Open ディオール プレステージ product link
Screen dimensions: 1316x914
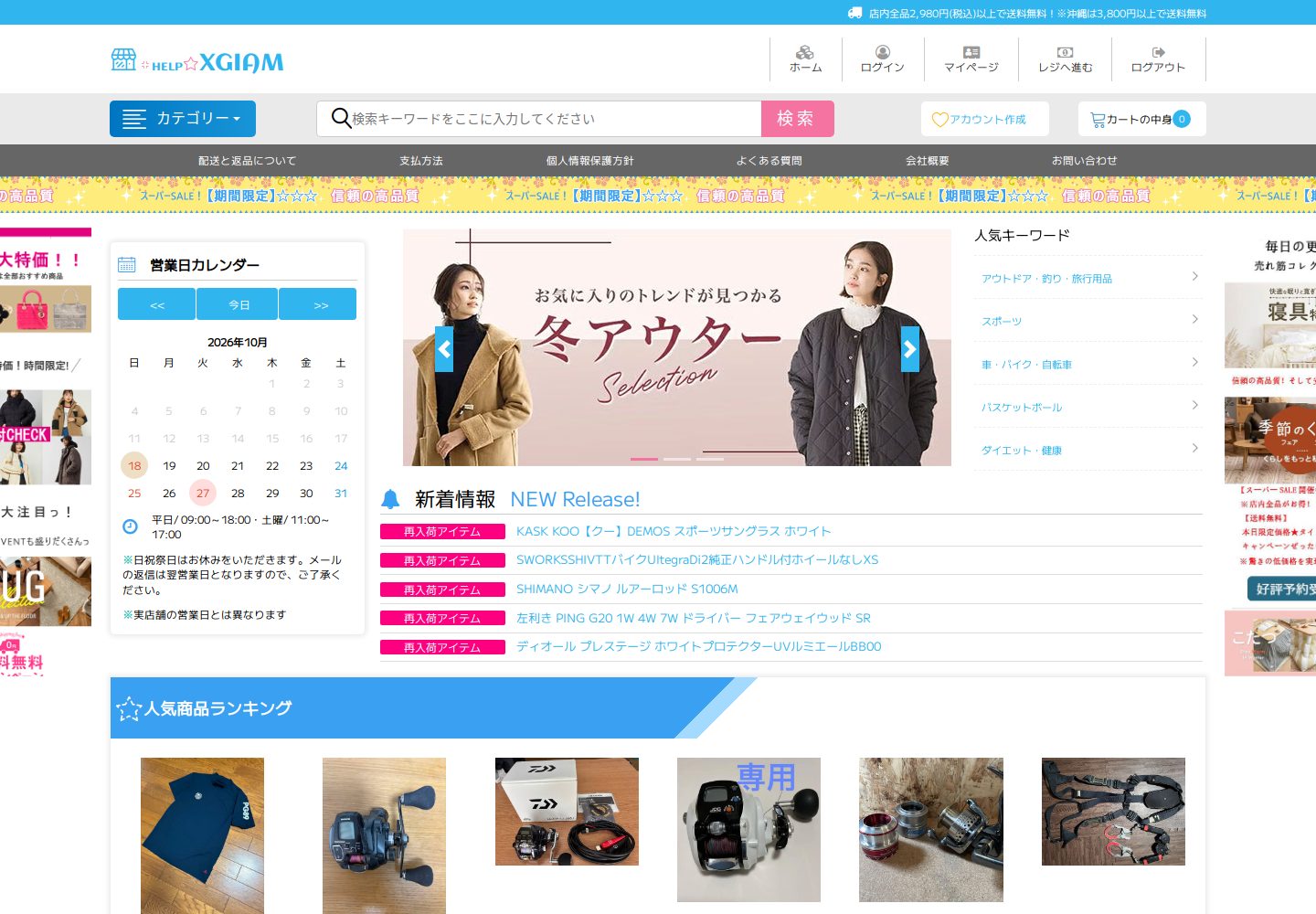point(699,646)
